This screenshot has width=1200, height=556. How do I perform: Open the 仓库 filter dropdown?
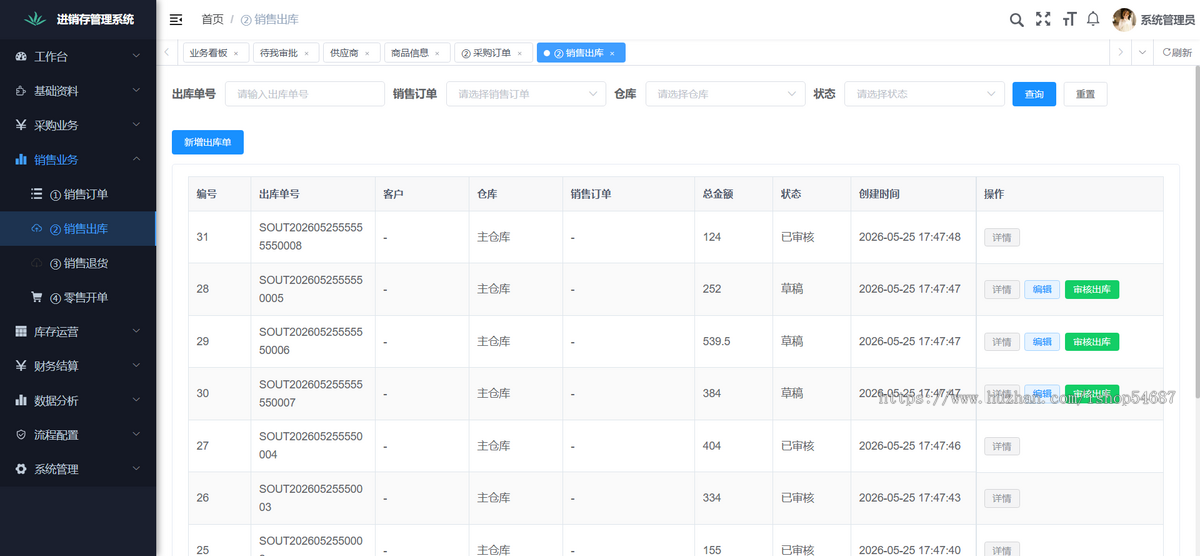click(725, 94)
